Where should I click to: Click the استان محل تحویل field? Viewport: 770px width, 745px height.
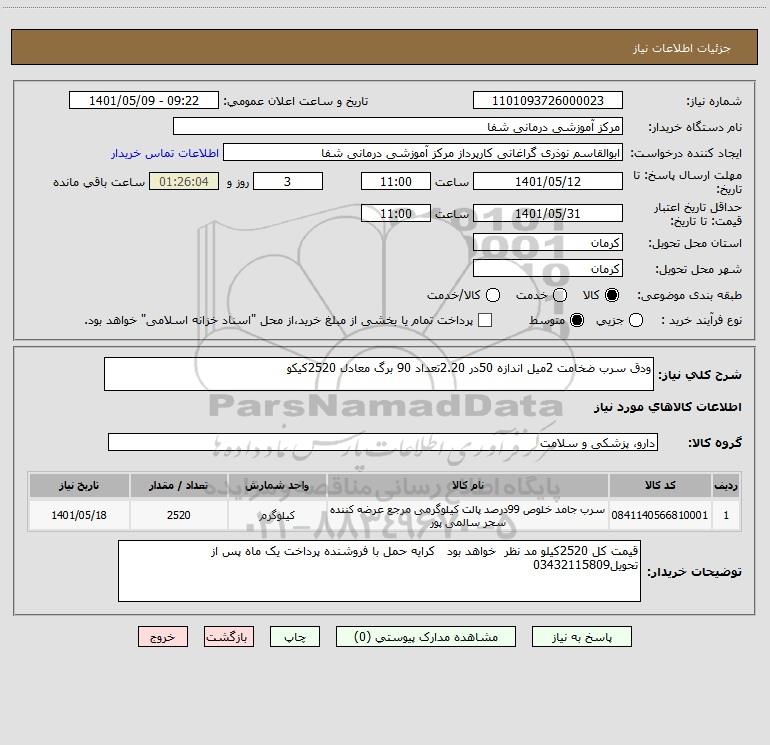(x=548, y=243)
